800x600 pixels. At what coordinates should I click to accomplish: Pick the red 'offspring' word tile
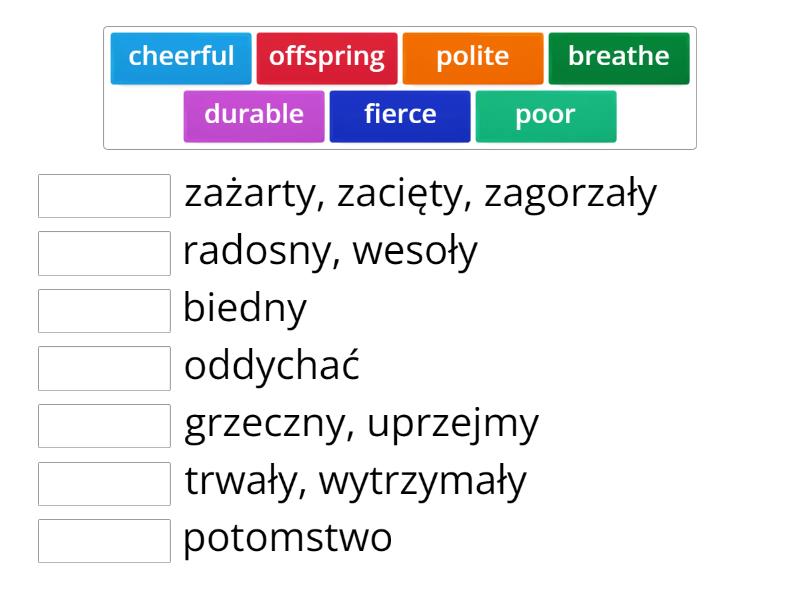(x=327, y=57)
